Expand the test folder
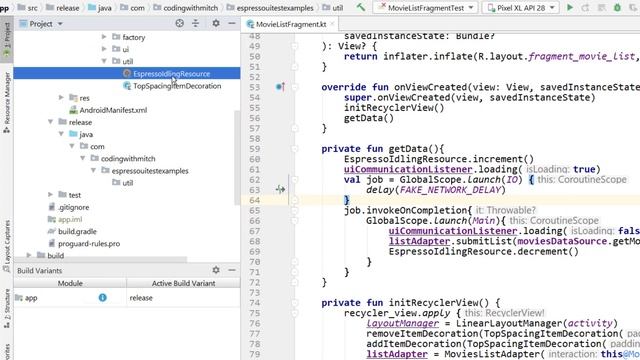The image size is (640, 360). pos(51,195)
